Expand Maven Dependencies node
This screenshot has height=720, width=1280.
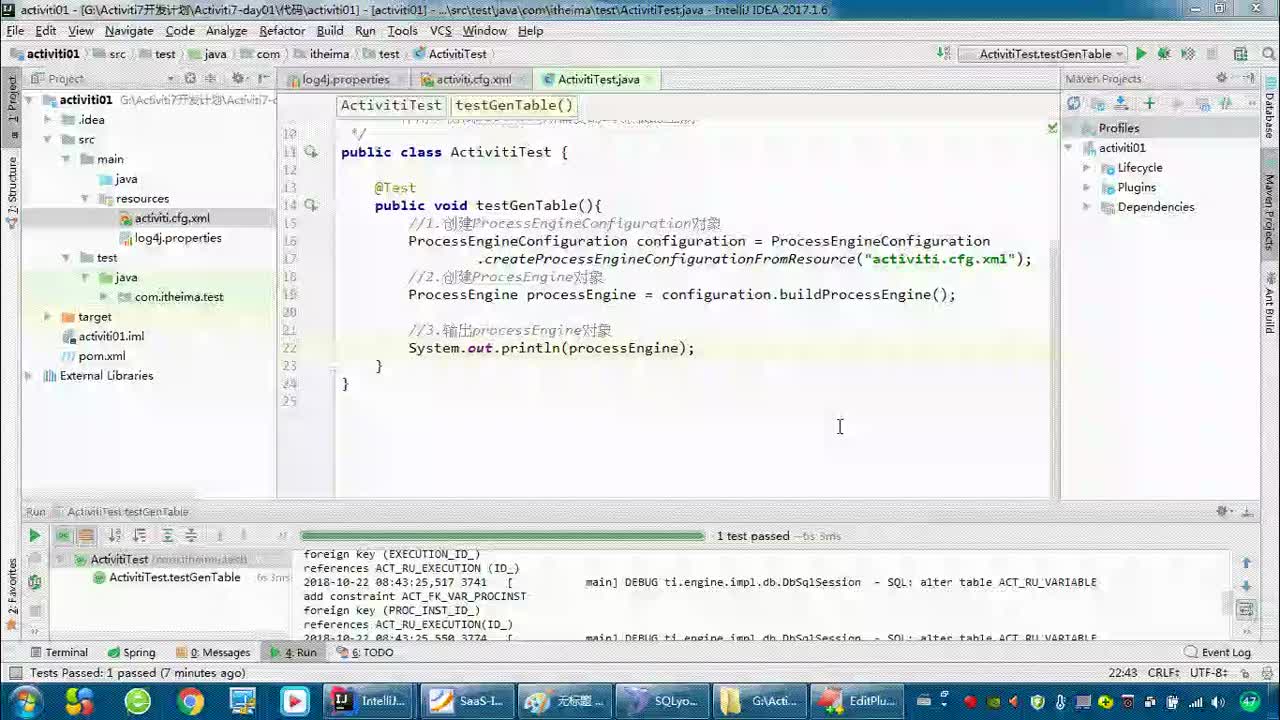tap(1087, 207)
